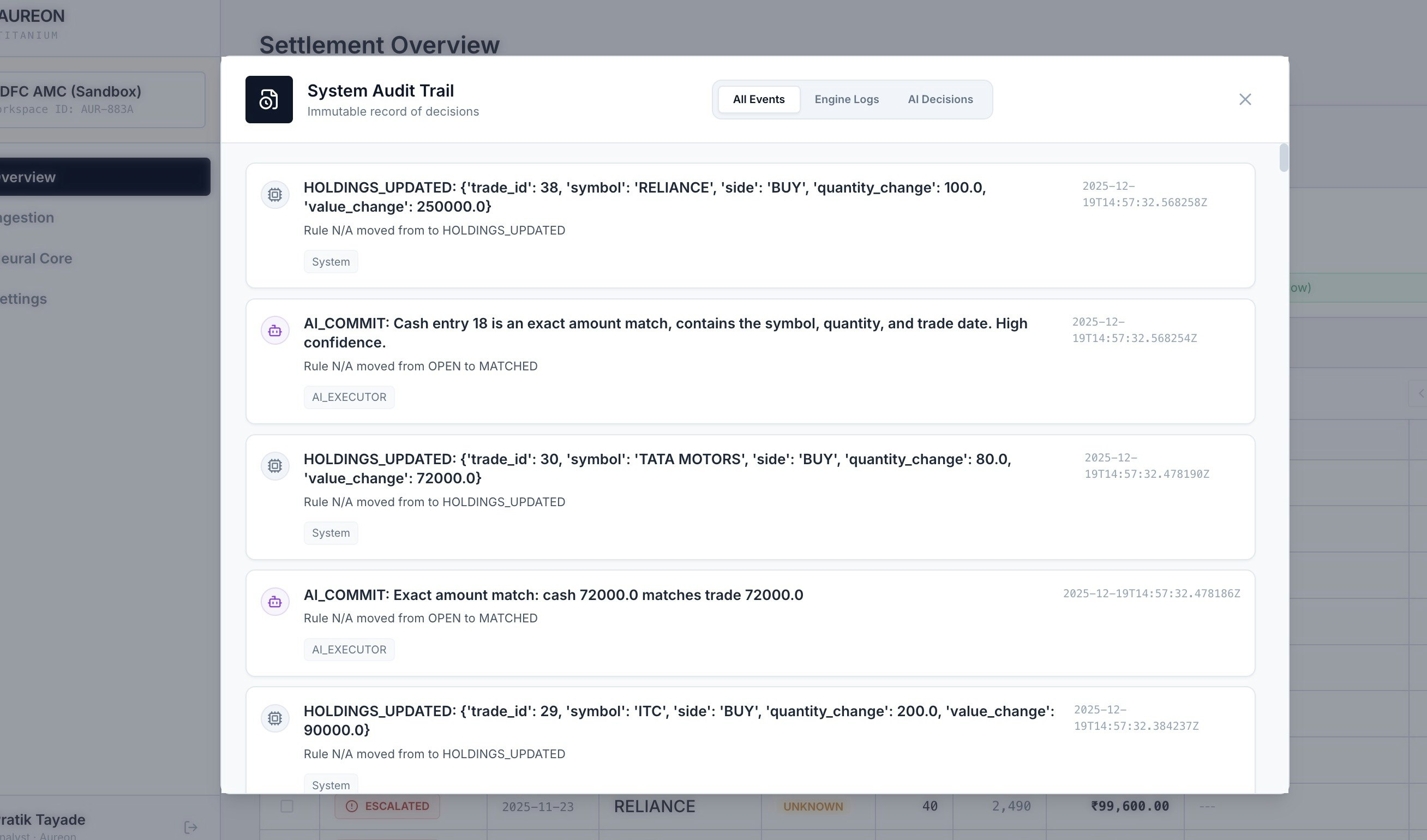Click chip icon on RELIANCE holdings event
This screenshot has width=1427, height=840.
click(x=274, y=195)
